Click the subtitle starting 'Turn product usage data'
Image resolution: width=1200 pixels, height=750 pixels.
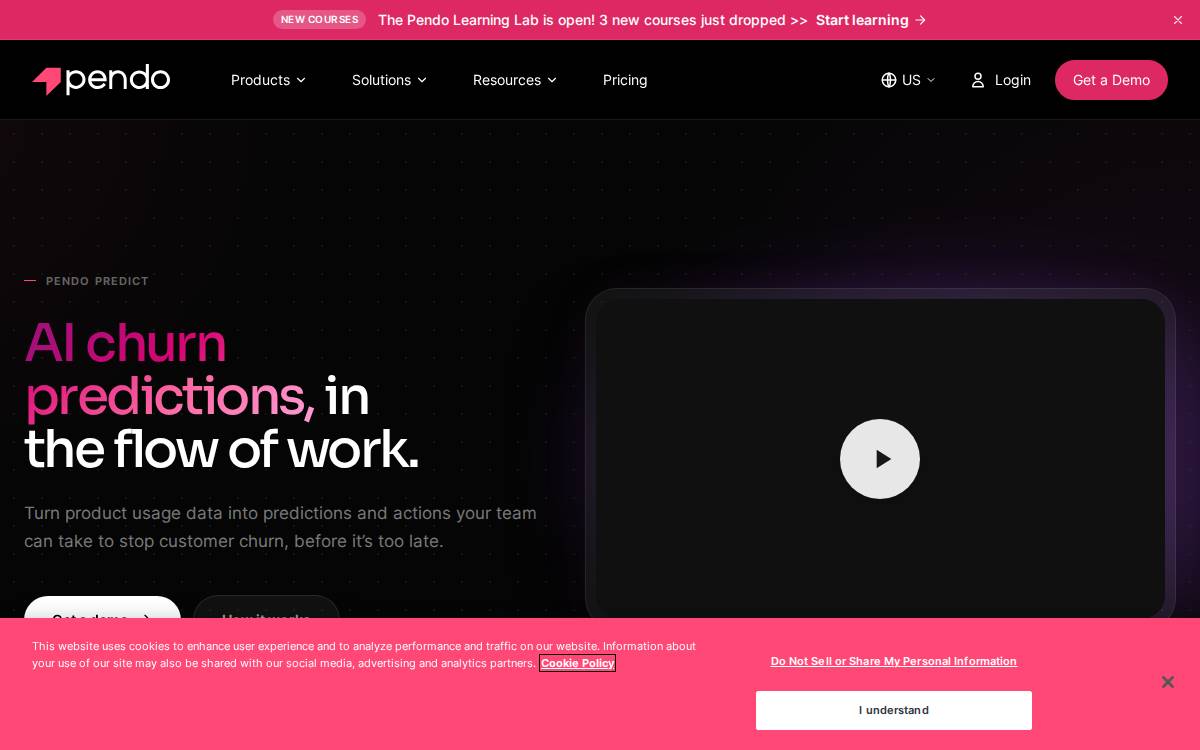click(281, 527)
